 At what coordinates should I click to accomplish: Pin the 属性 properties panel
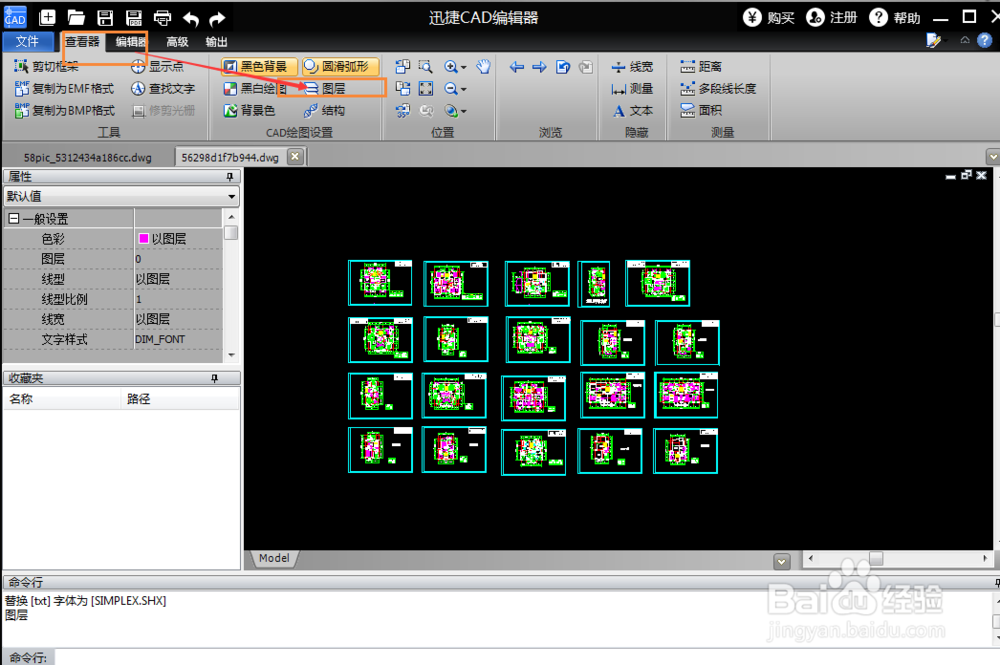pyautogui.click(x=230, y=177)
